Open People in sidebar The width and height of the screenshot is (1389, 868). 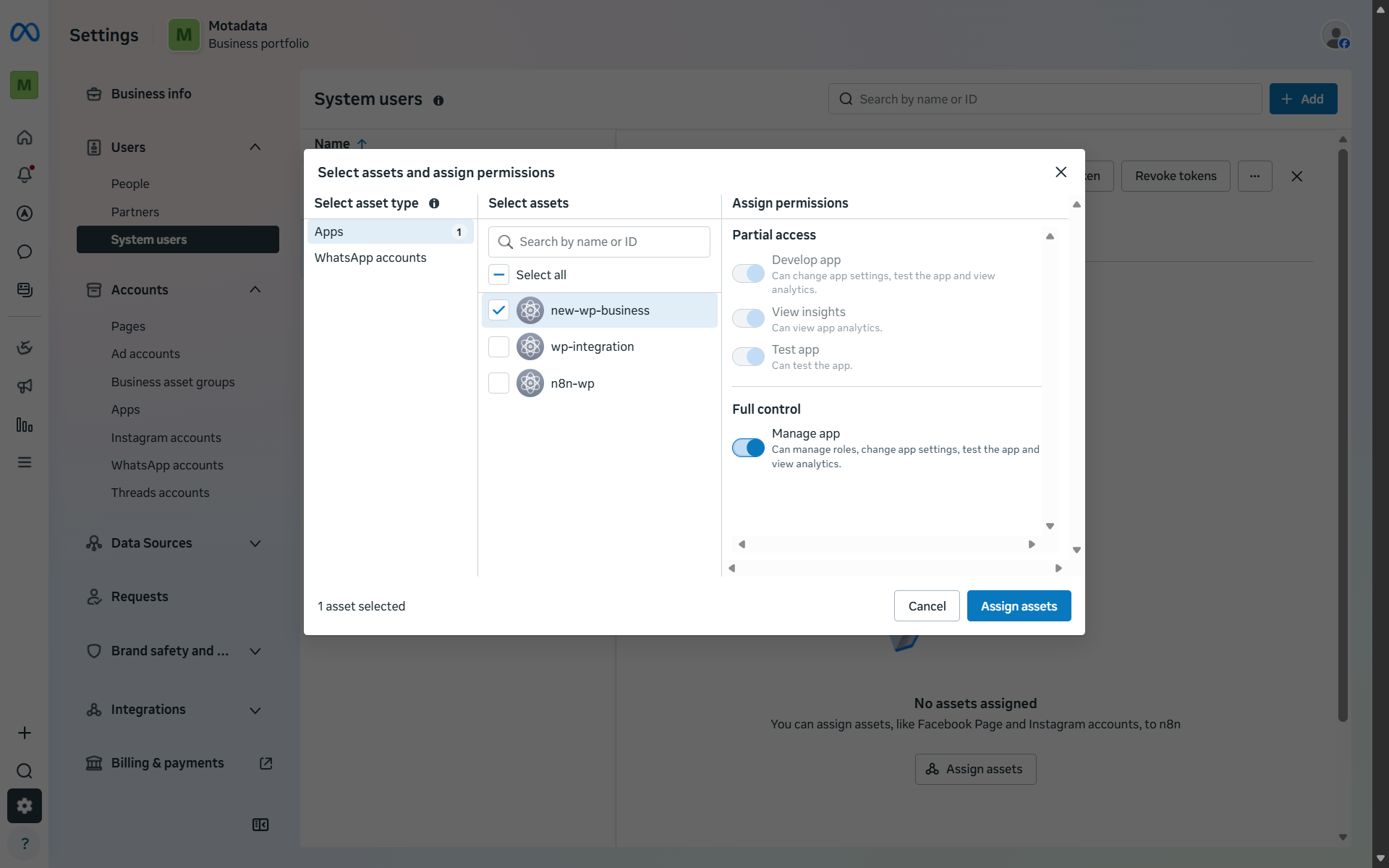[x=130, y=184]
